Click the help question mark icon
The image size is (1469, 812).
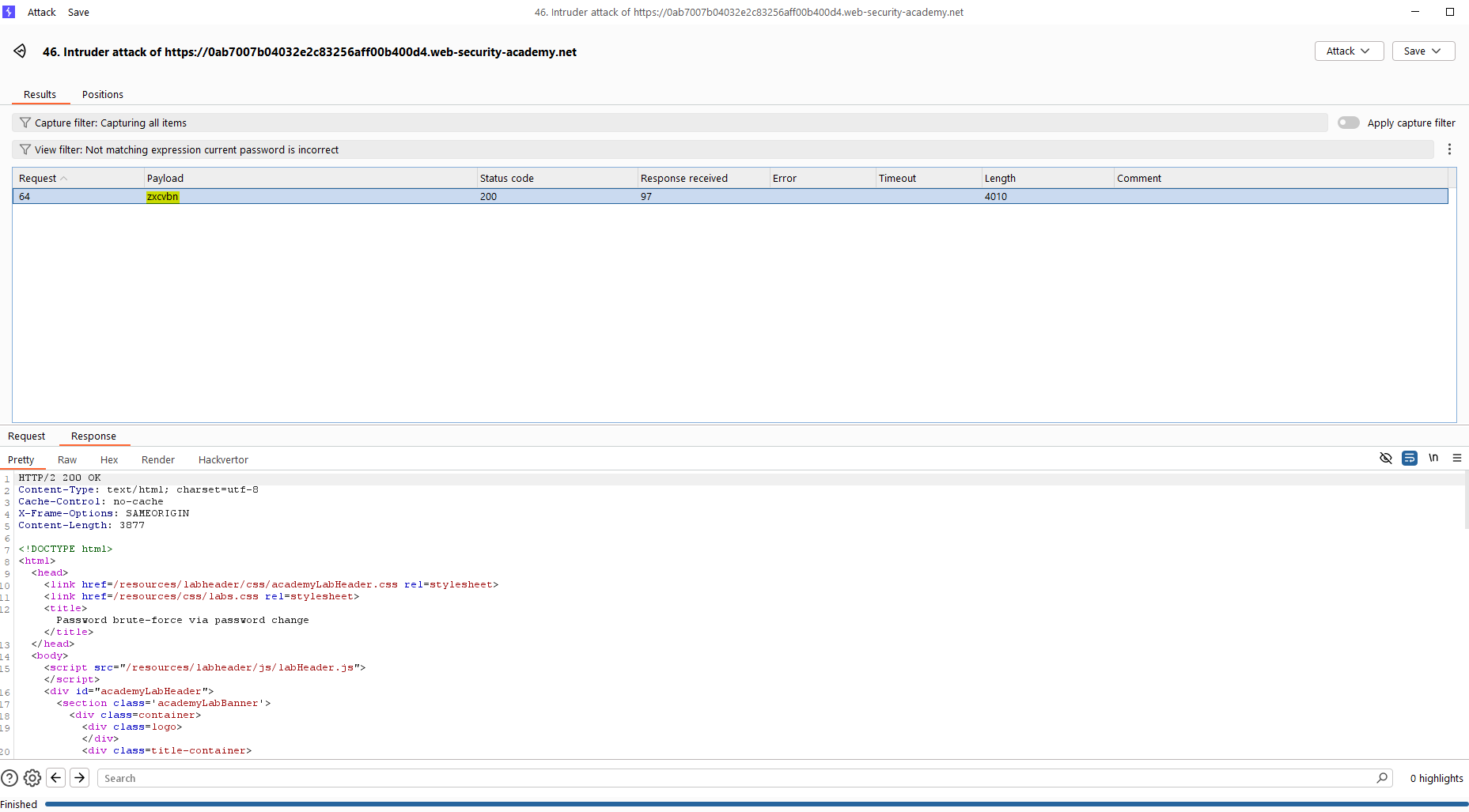pos(9,778)
